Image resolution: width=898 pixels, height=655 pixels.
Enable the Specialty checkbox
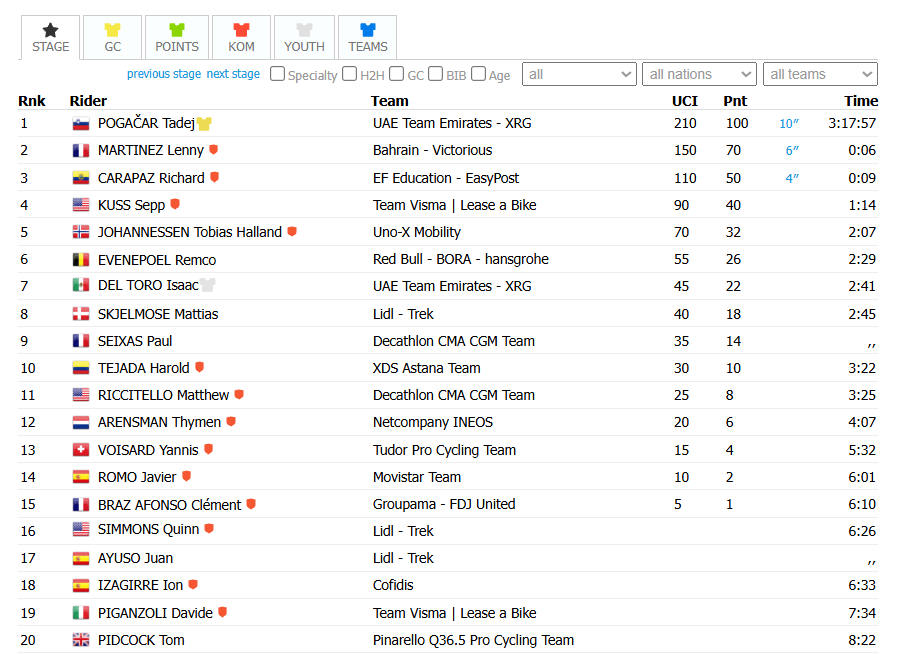coord(277,74)
